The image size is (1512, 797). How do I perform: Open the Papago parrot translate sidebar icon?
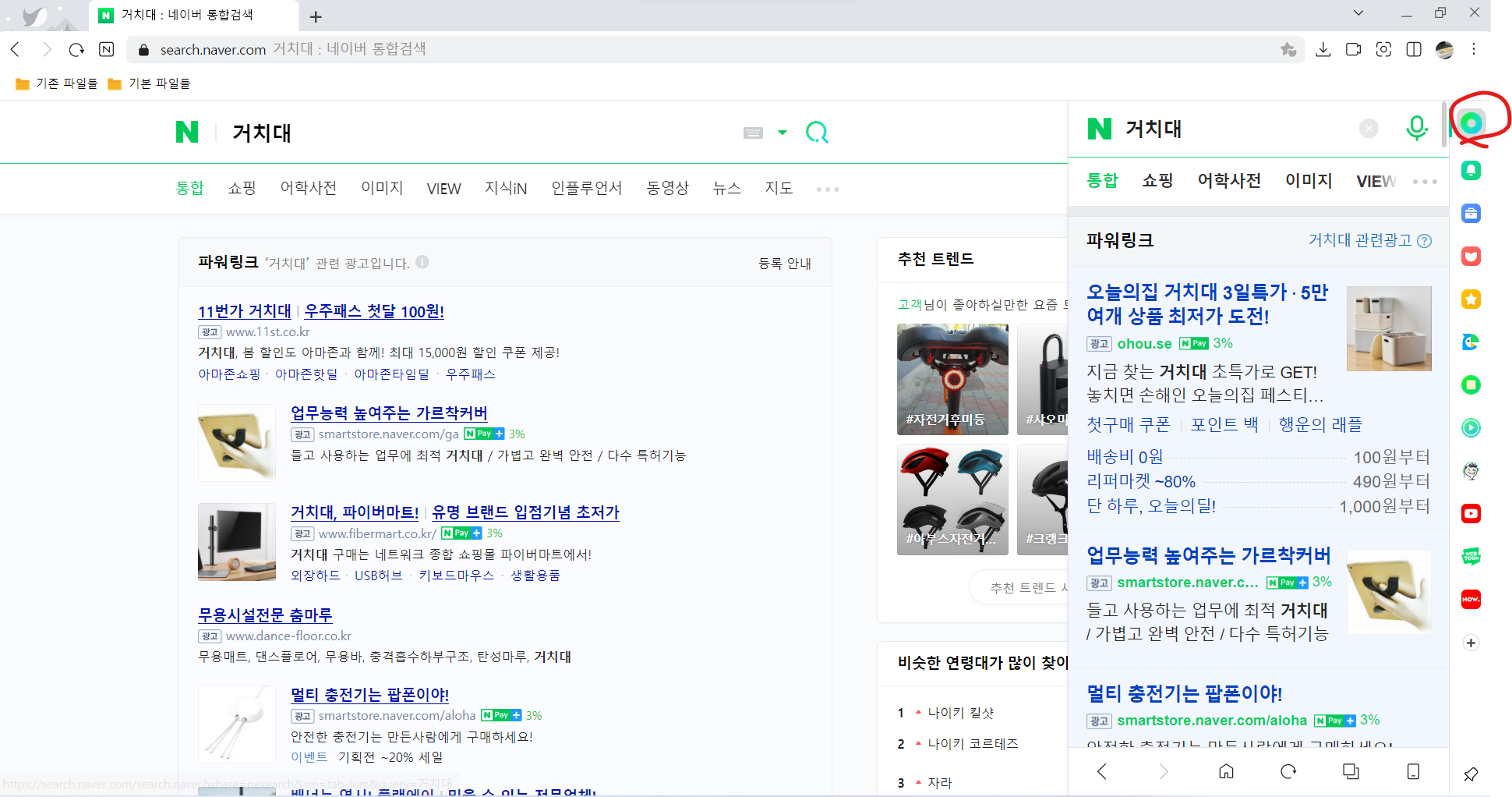coord(1471,342)
